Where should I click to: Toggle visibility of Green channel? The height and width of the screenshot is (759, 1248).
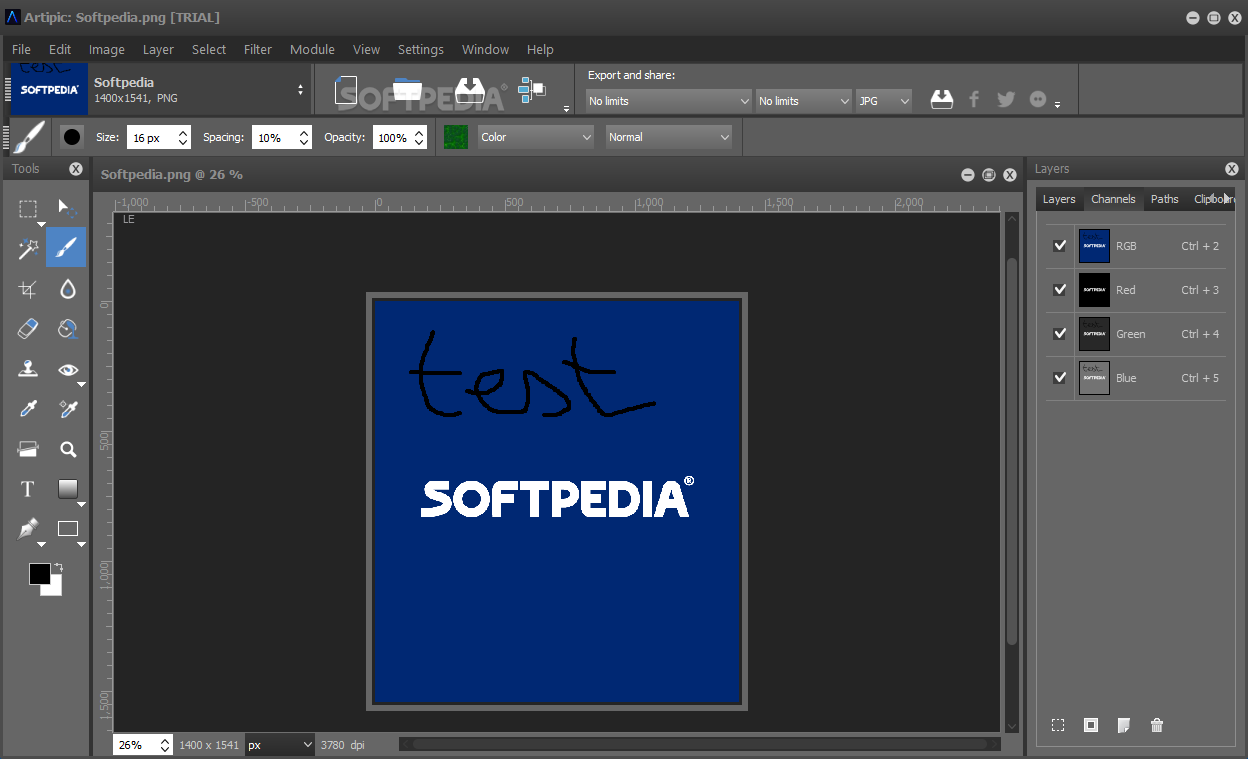(x=1060, y=334)
